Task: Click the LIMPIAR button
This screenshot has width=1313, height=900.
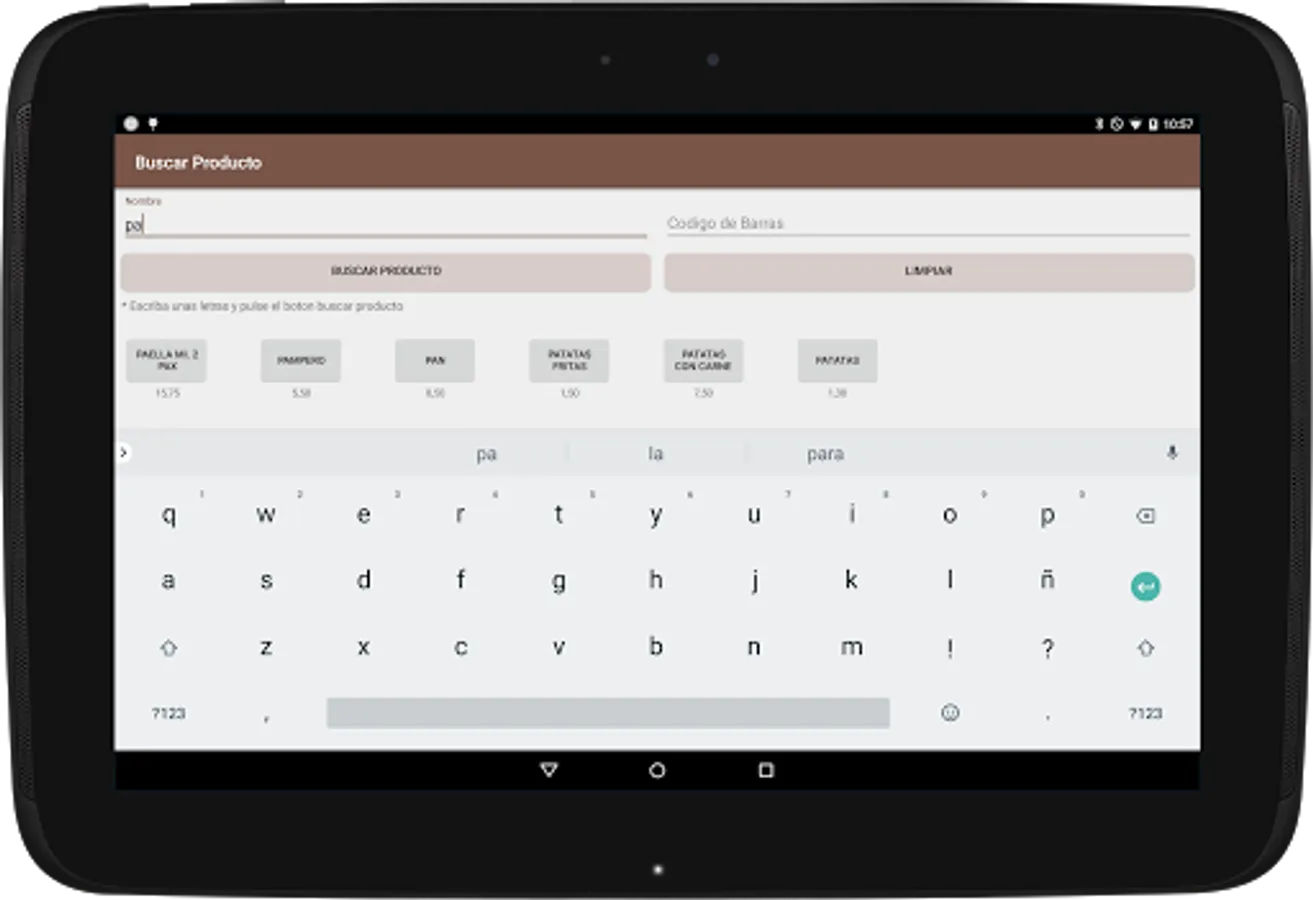Action: (929, 272)
